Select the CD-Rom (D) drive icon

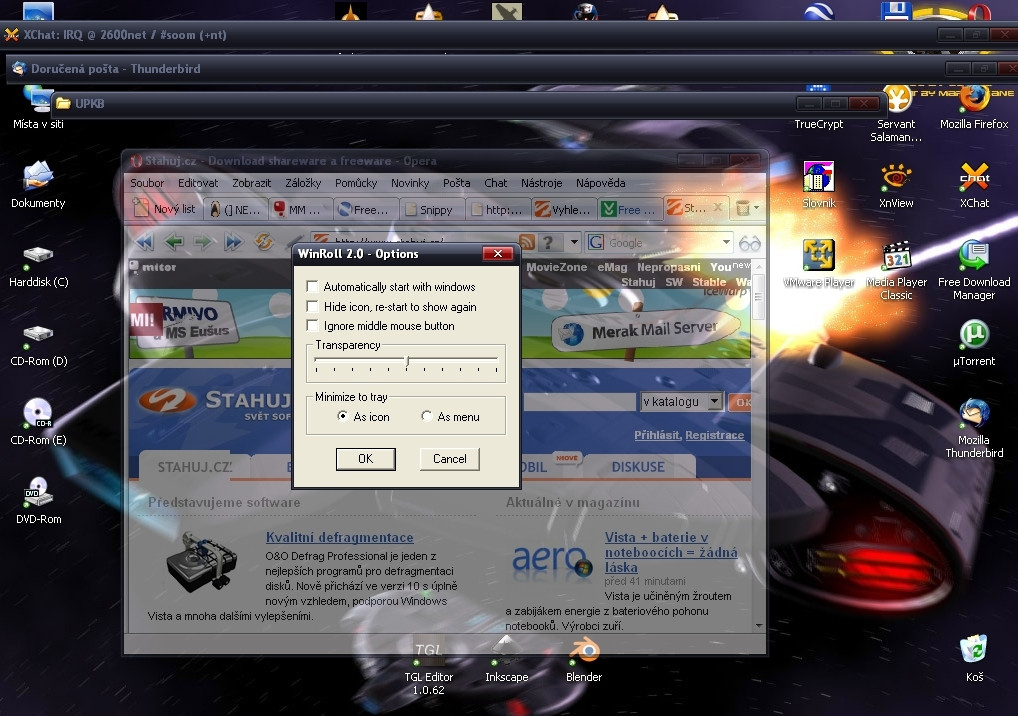pyautogui.click(x=38, y=345)
